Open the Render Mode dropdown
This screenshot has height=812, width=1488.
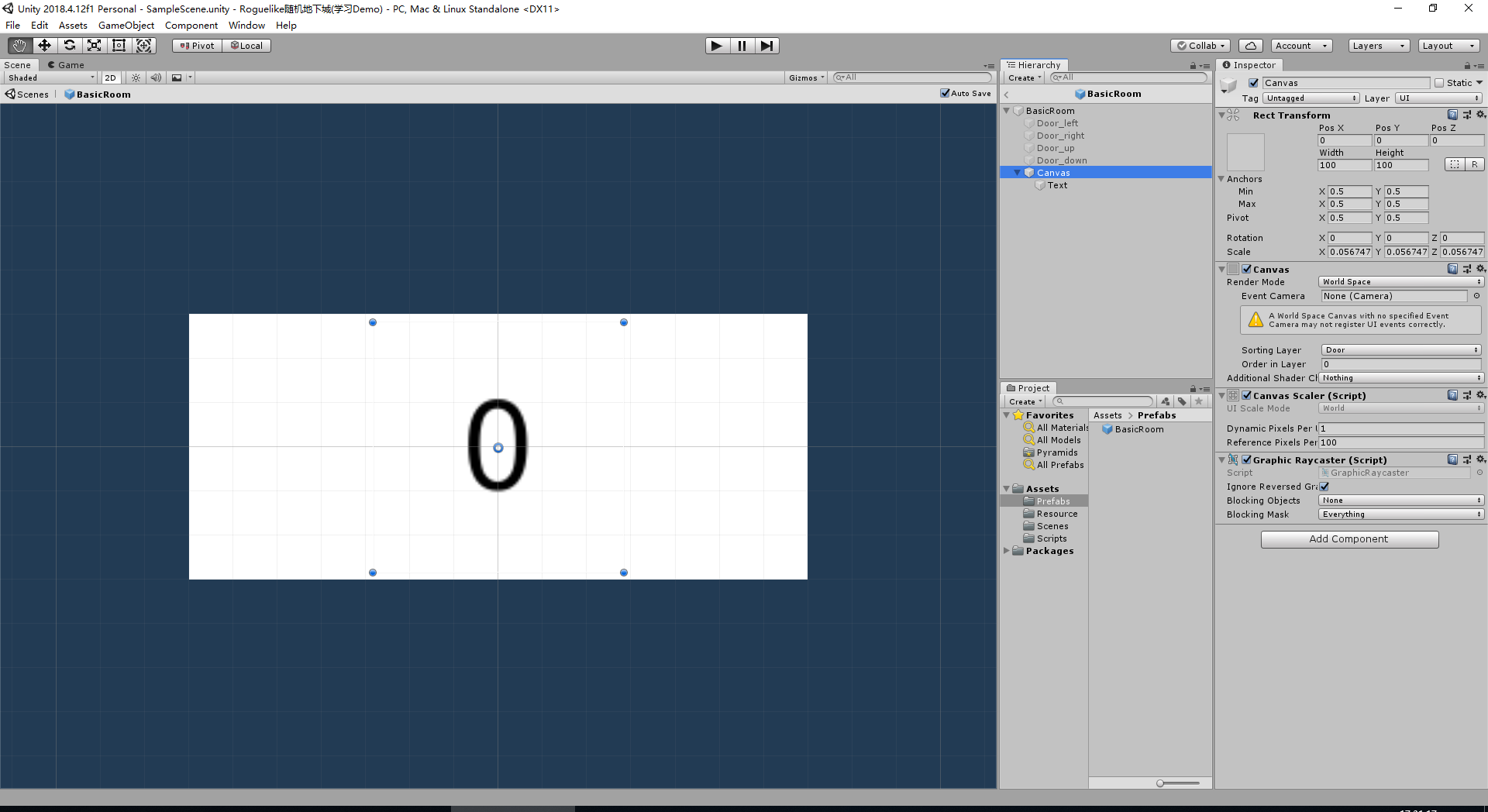(1400, 281)
